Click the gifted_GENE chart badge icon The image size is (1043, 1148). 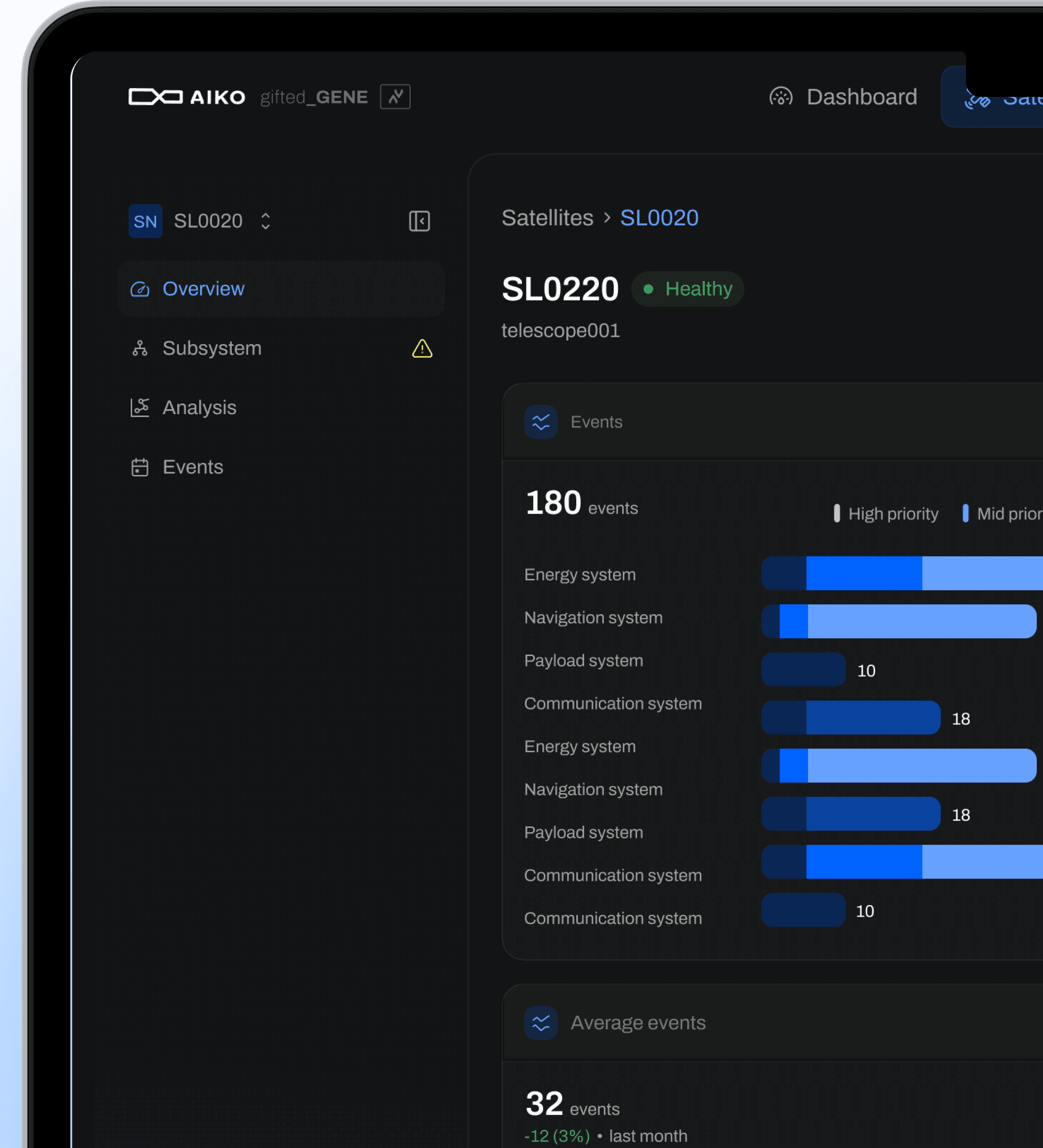pyautogui.click(x=395, y=97)
